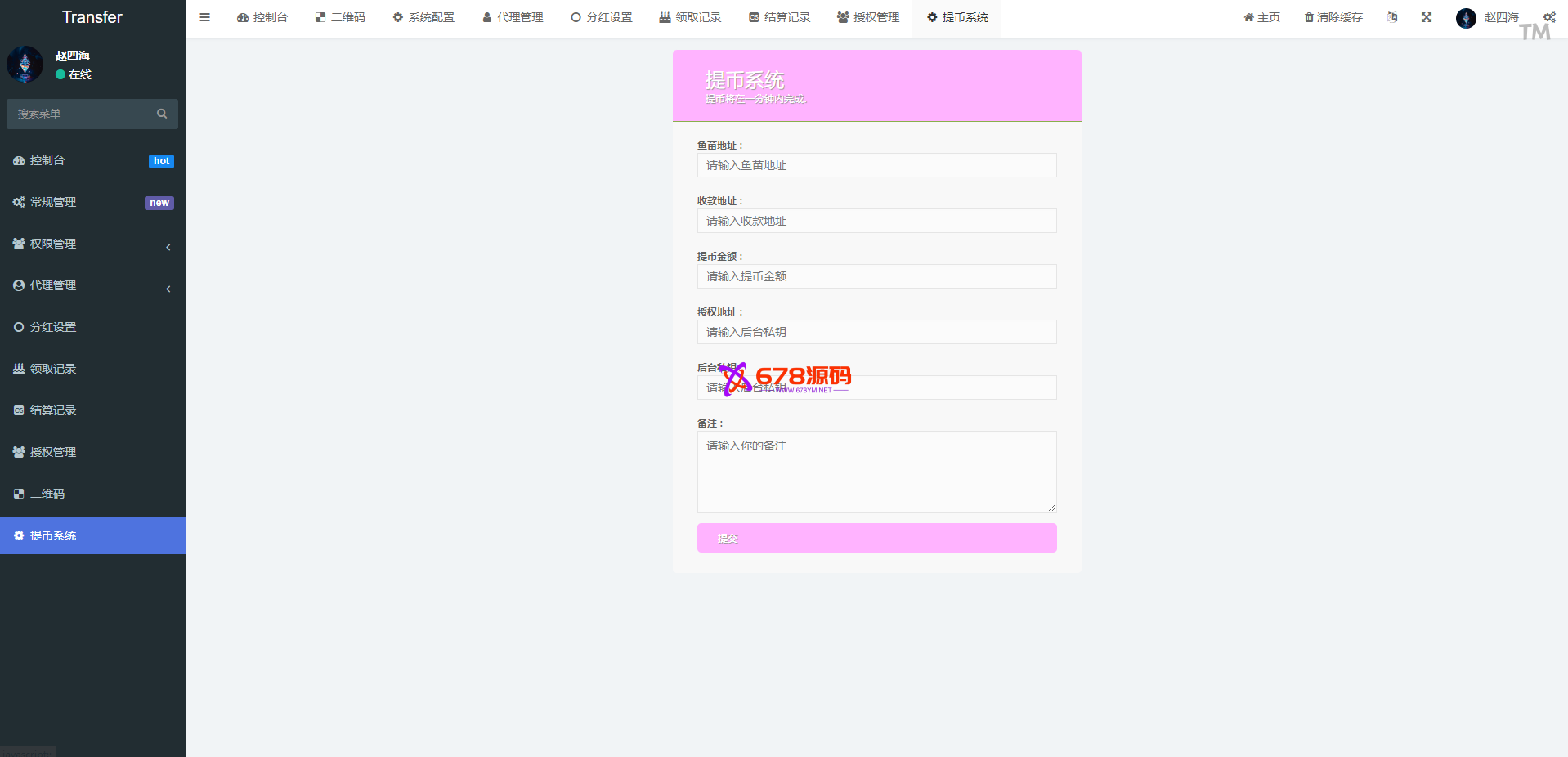Focus the 提币金额 amount input field
This screenshot has height=757, width=1568.
[x=876, y=276]
